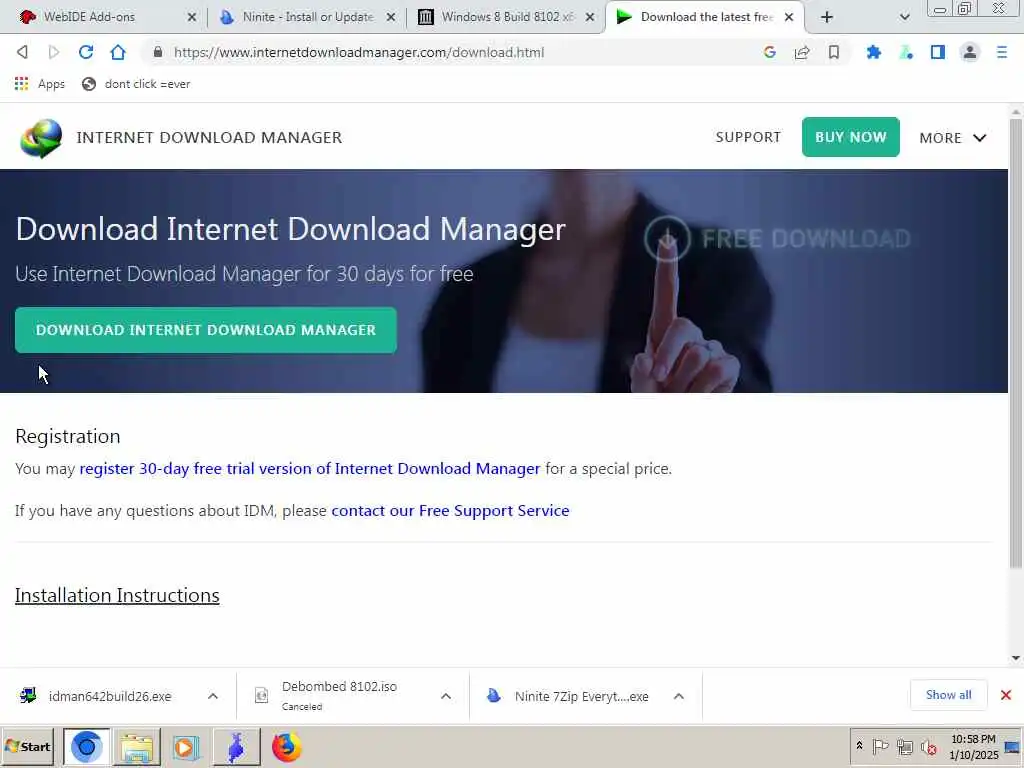Click the BUY NOW button
This screenshot has height=768, width=1024.
850,137
